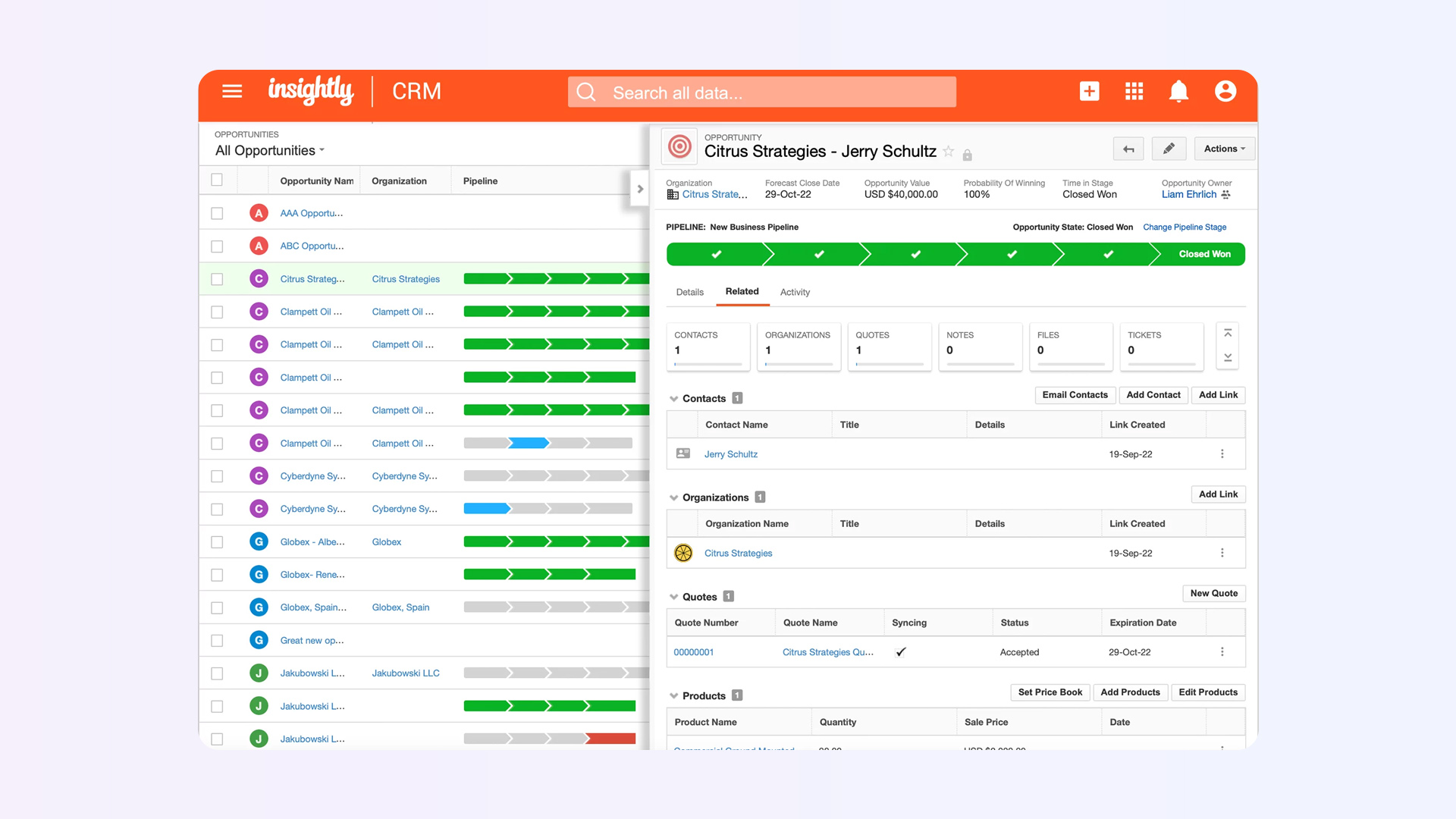Click the back arrow button
Screen dimensions: 1456x819
[1128, 149]
